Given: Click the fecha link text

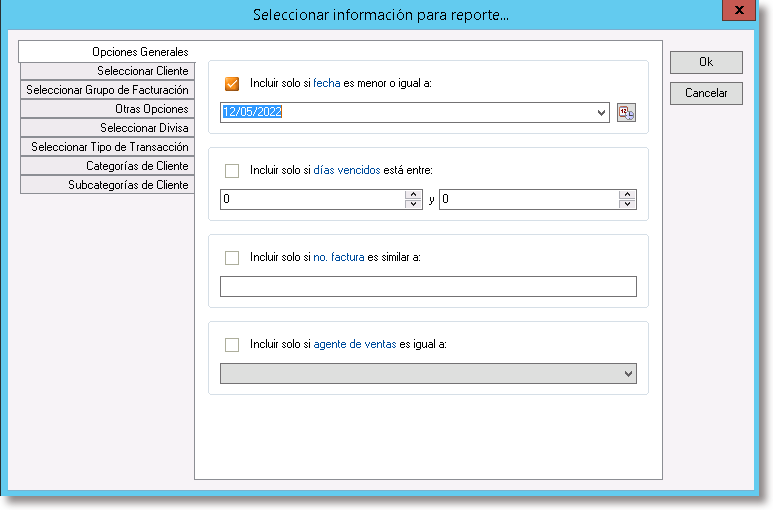Looking at the screenshot, I should click(327, 83).
